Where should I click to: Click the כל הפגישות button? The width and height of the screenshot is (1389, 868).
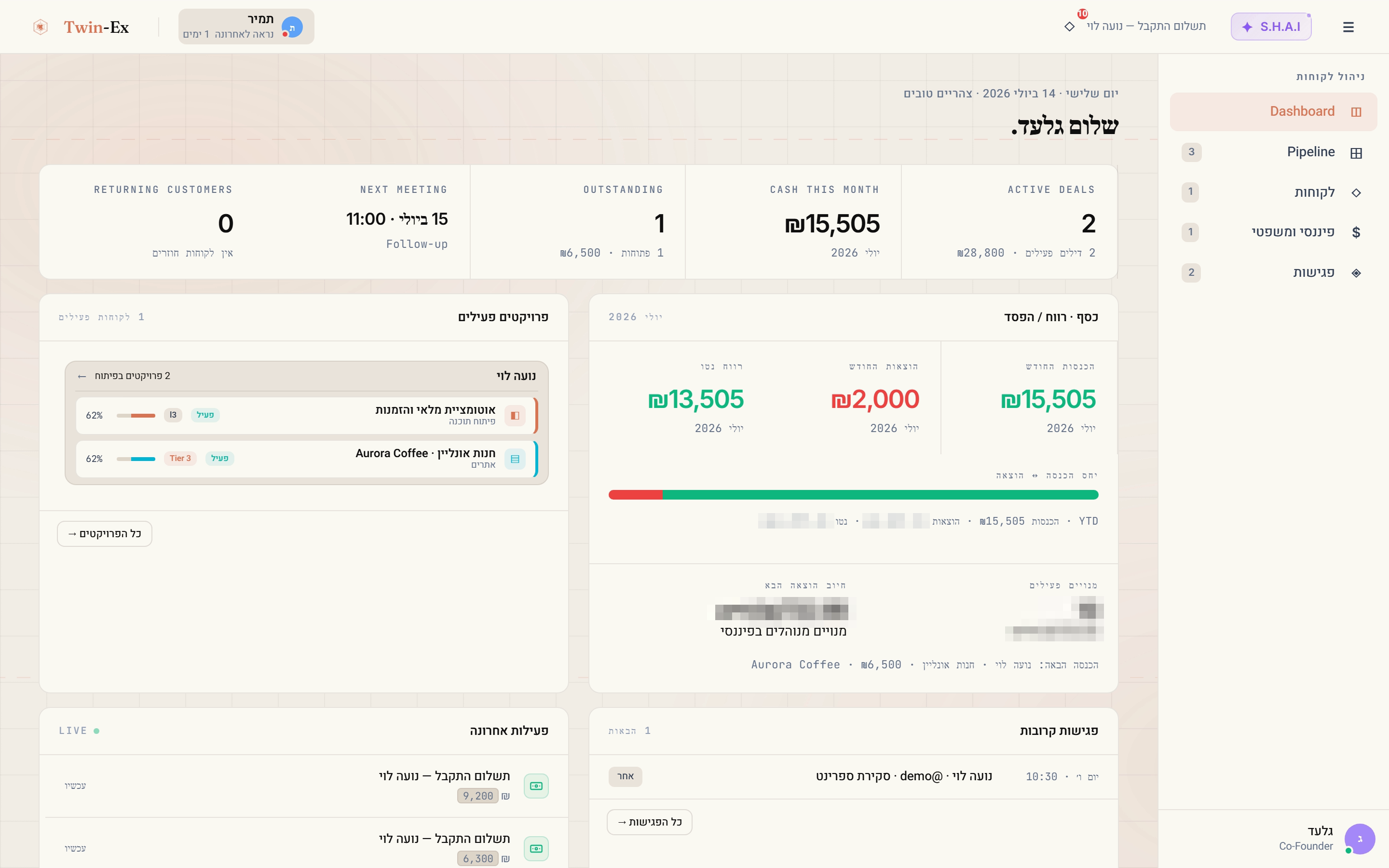tap(649, 822)
